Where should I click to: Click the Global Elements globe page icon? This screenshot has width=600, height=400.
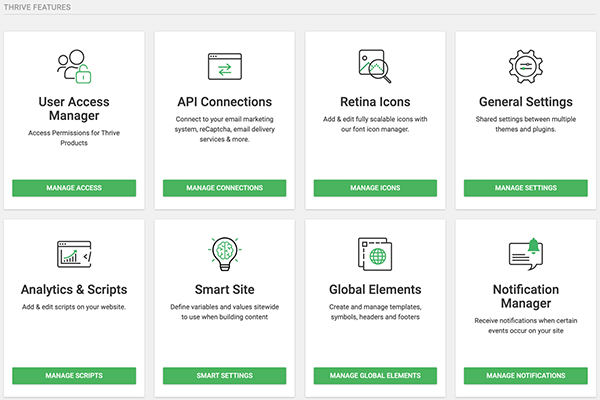(x=375, y=254)
